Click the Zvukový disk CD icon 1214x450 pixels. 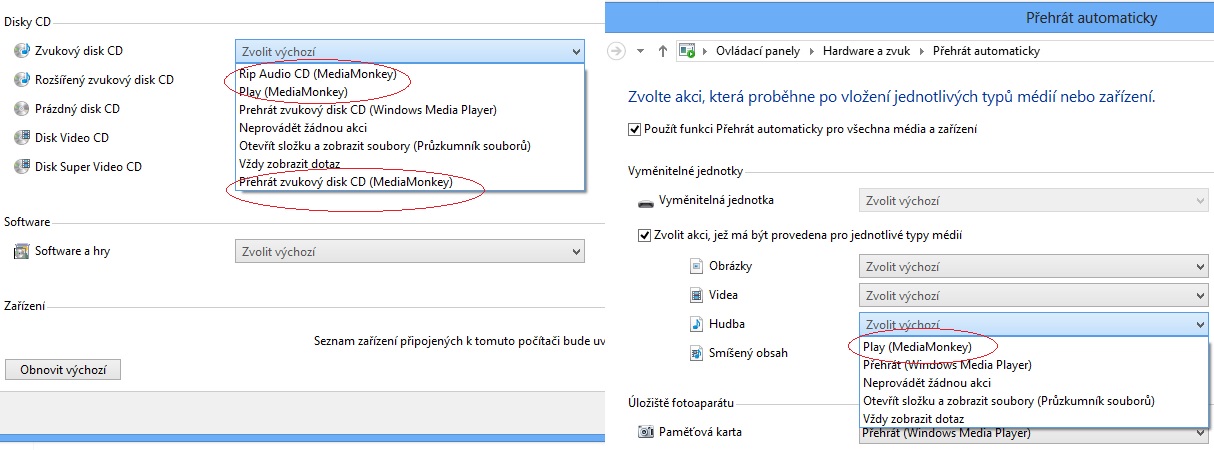coord(21,50)
